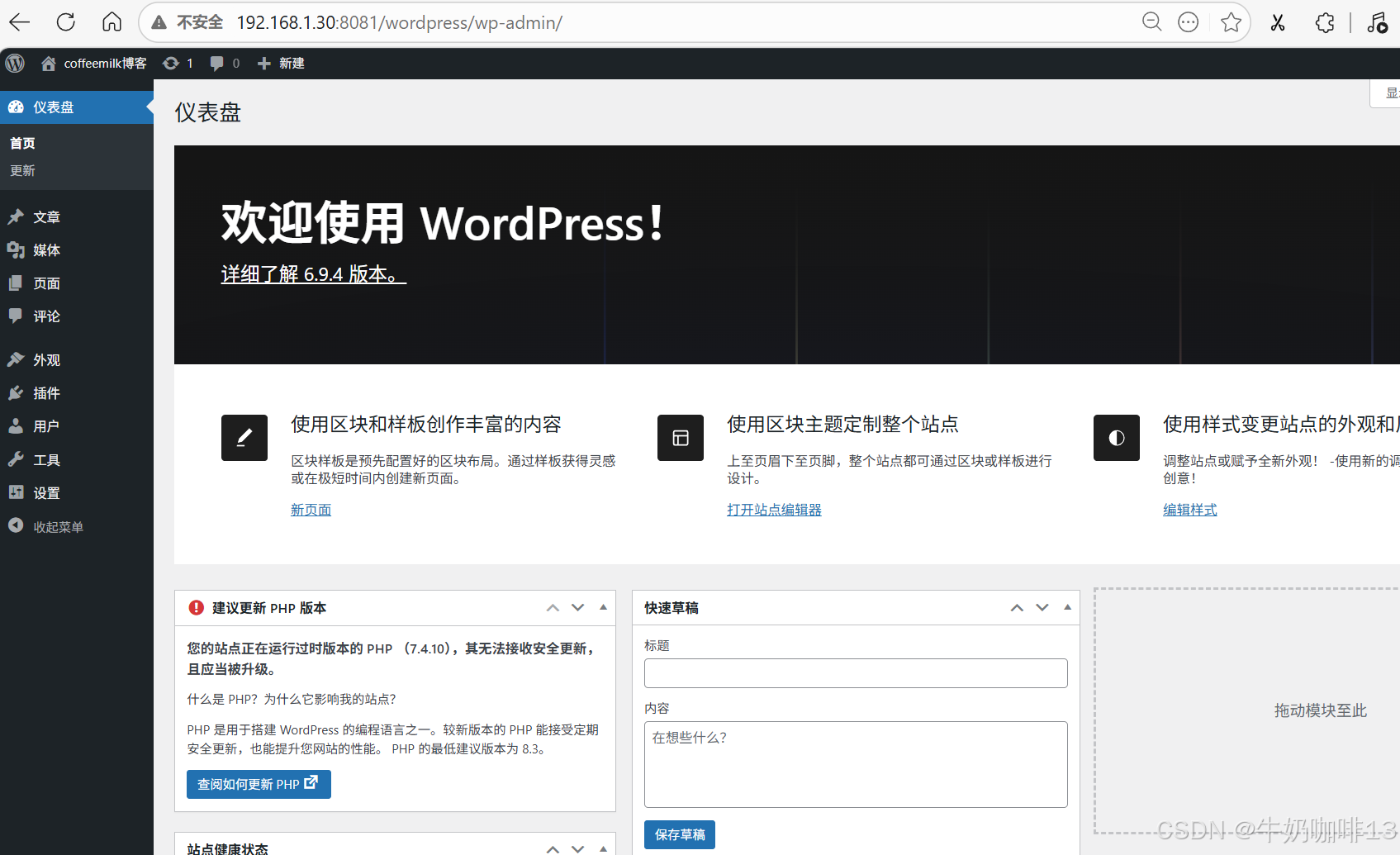The width and height of the screenshot is (1400, 855).
Task: Click the 工具 wrench icon
Action: point(16,459)
